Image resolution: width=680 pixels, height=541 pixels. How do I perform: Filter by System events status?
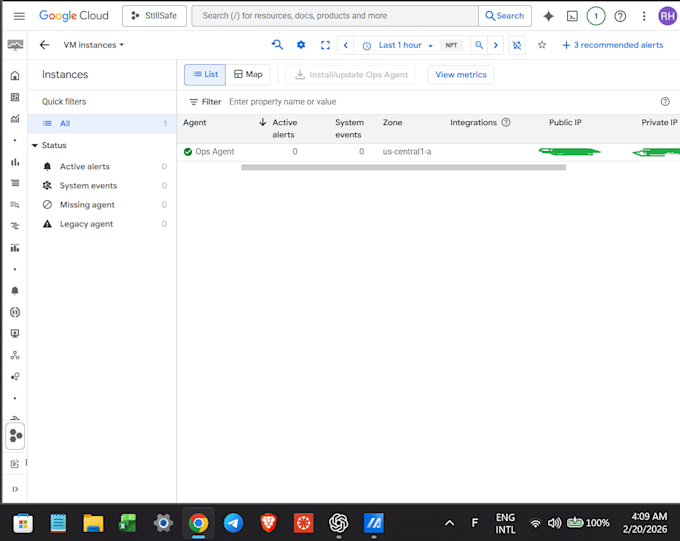[x=104, y=186]
